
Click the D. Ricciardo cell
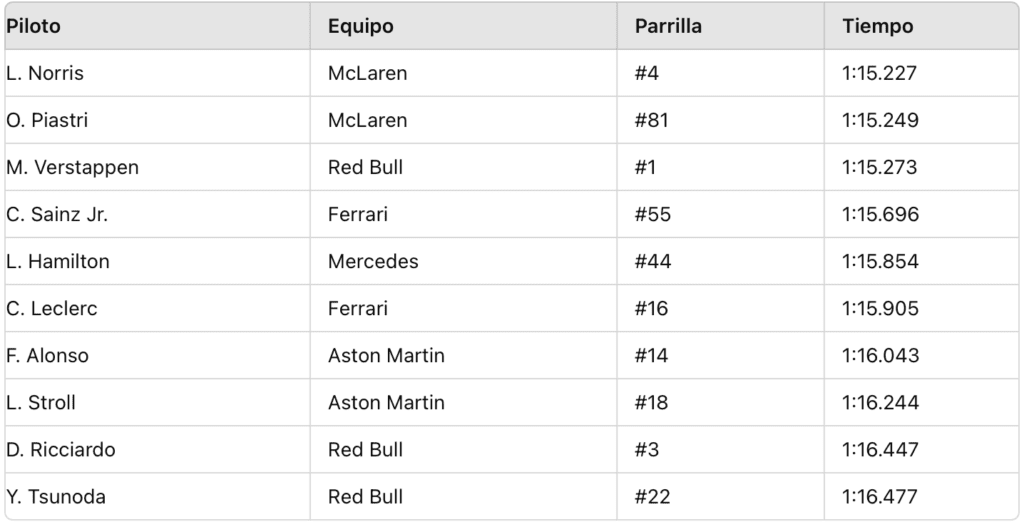pos(61,449)
